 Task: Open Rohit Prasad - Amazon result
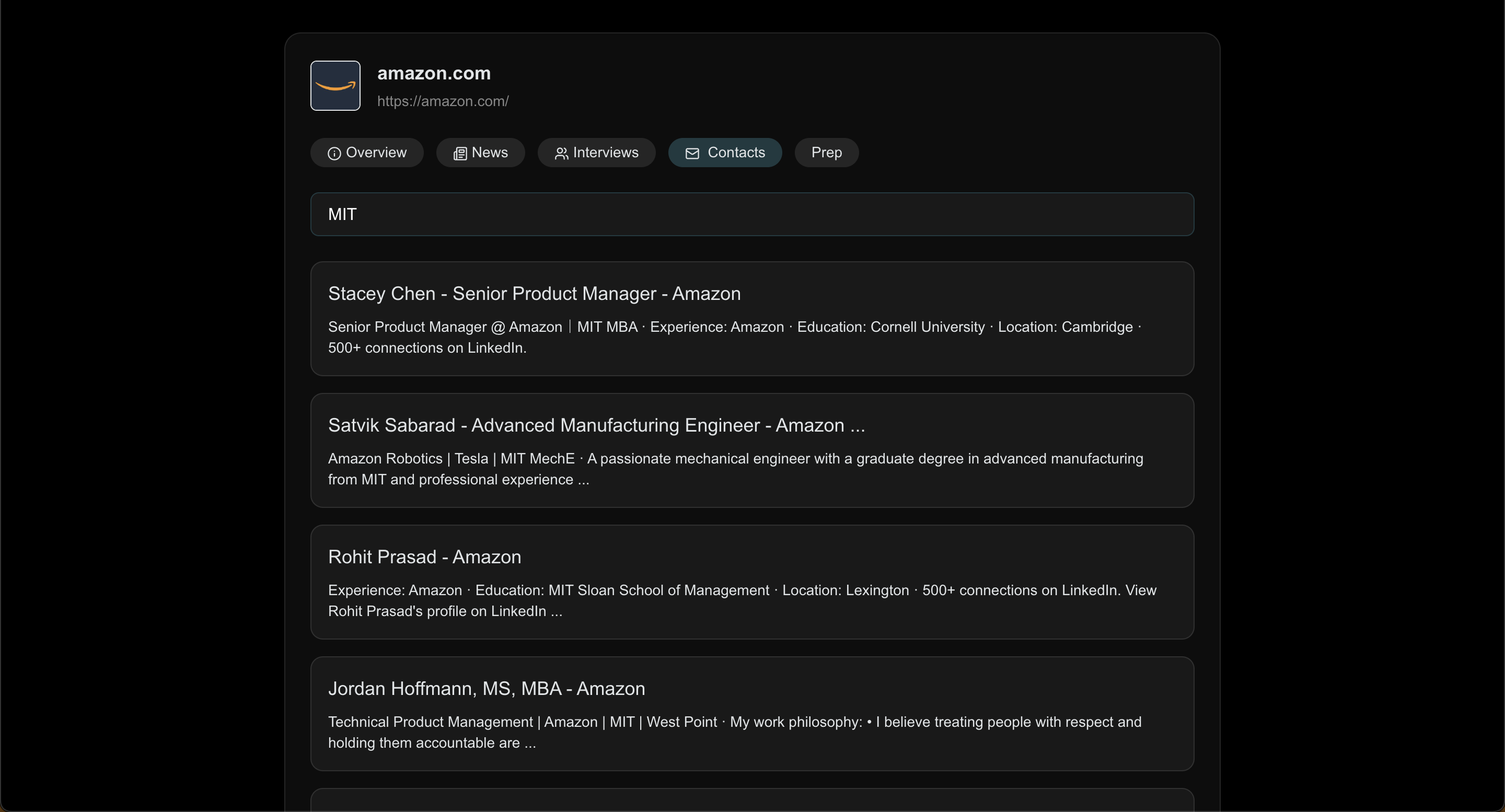coord(752,582)
